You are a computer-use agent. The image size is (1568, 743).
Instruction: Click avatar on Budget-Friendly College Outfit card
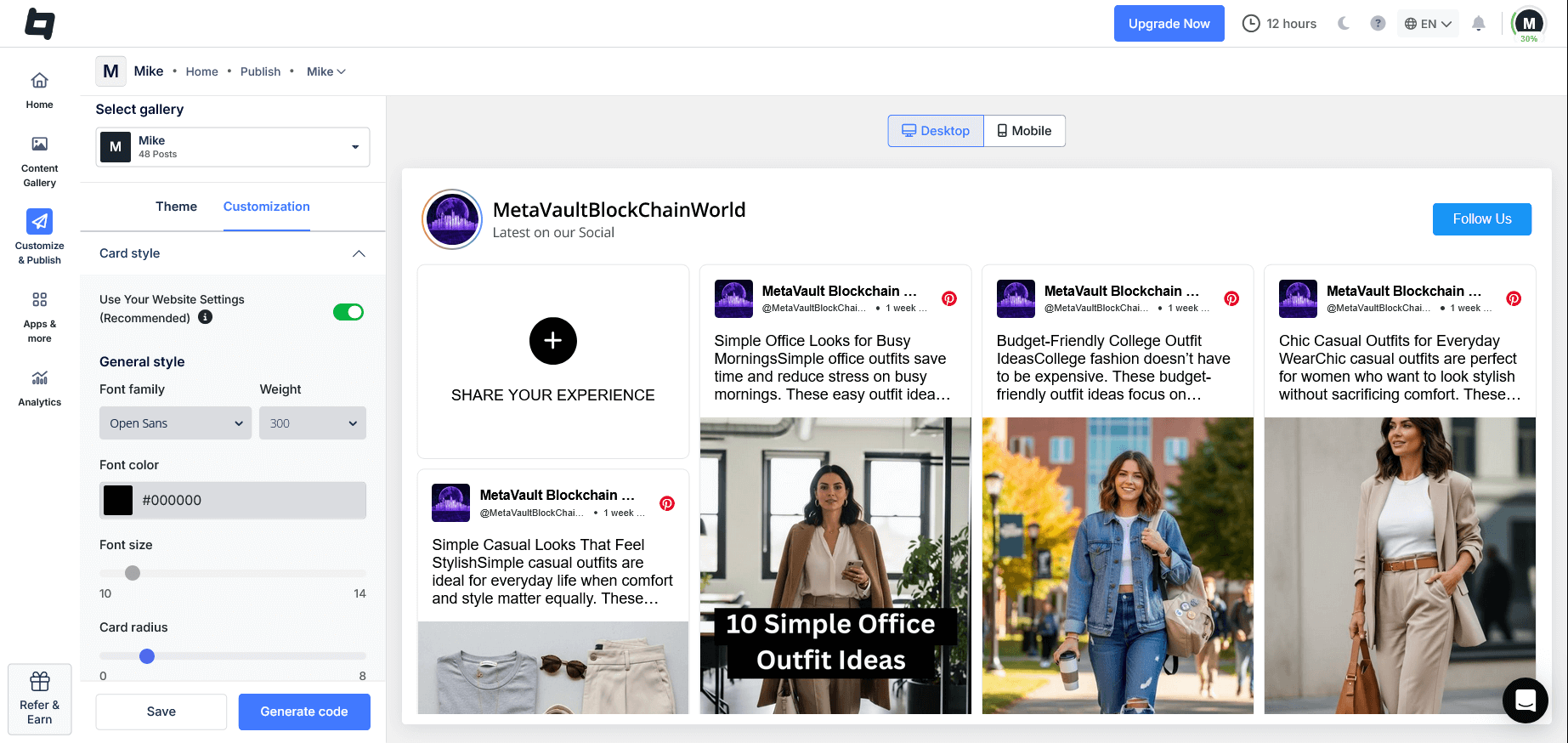pyautogui.click(x=1016, y=298)
